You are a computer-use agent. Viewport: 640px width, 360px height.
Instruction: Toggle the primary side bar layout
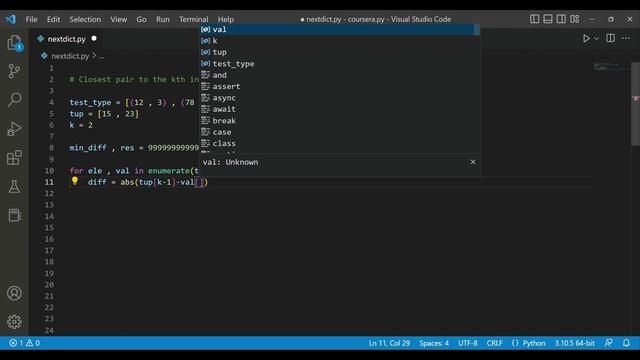pos(534,19)
